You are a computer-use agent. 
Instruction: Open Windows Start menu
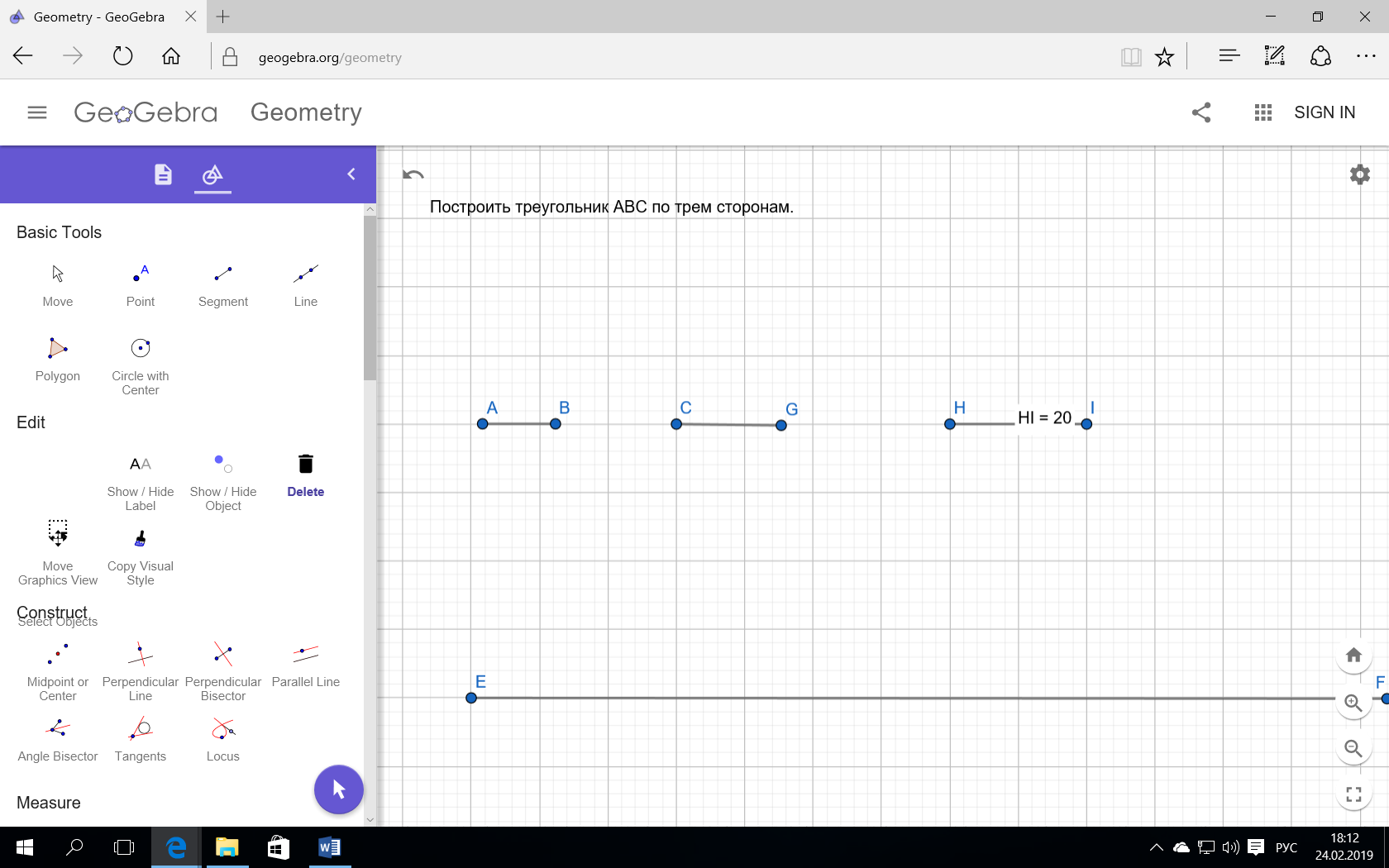pyautogui.click(x=25, y=847)
